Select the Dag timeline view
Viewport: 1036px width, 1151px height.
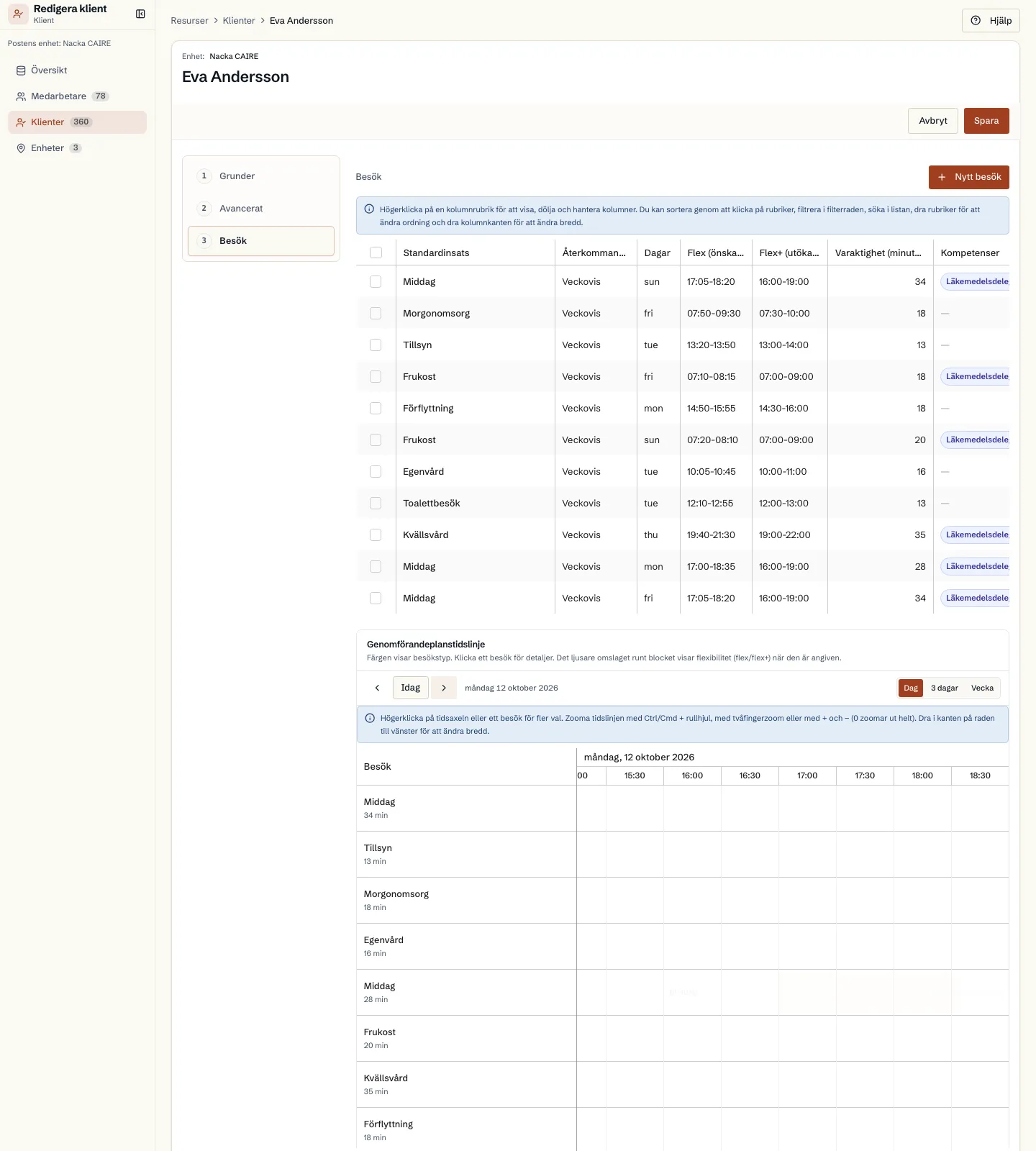(911, 688)
